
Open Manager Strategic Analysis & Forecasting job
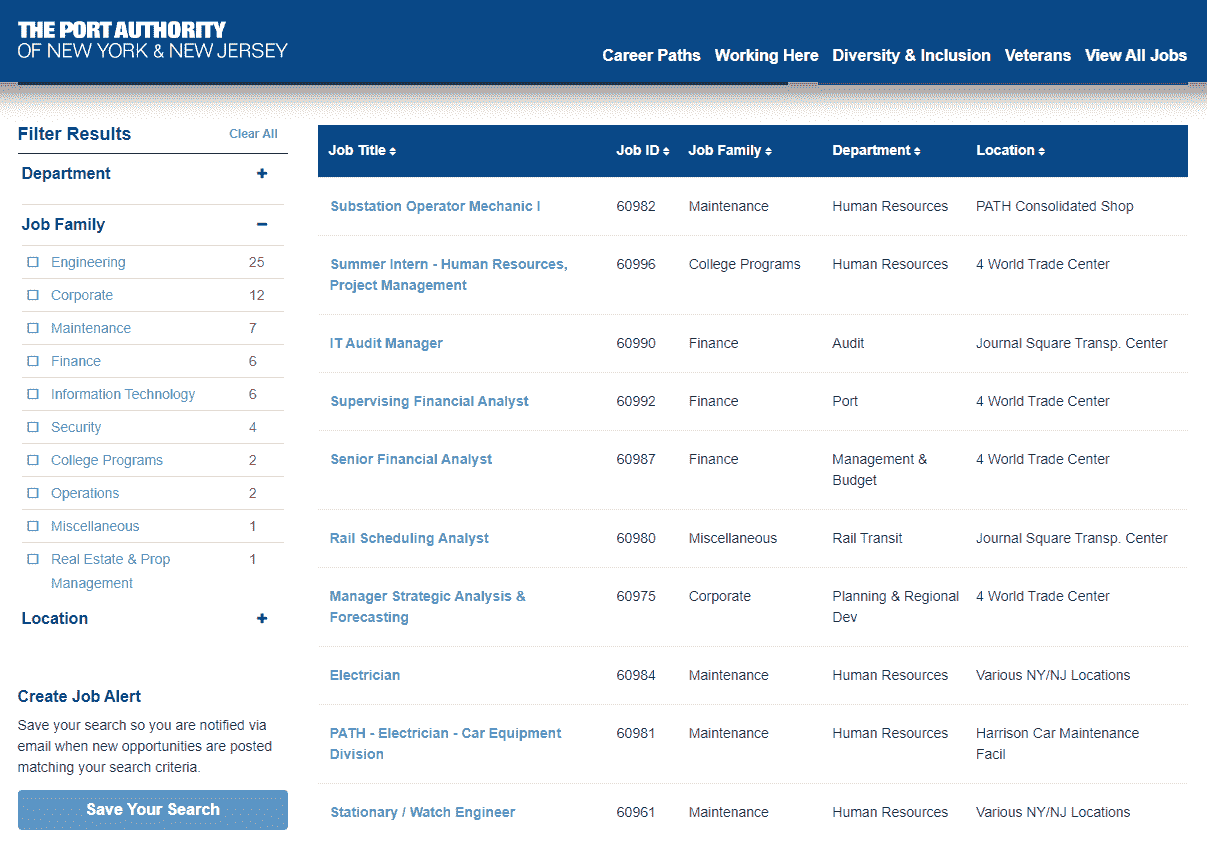click(x=428, y=607)
